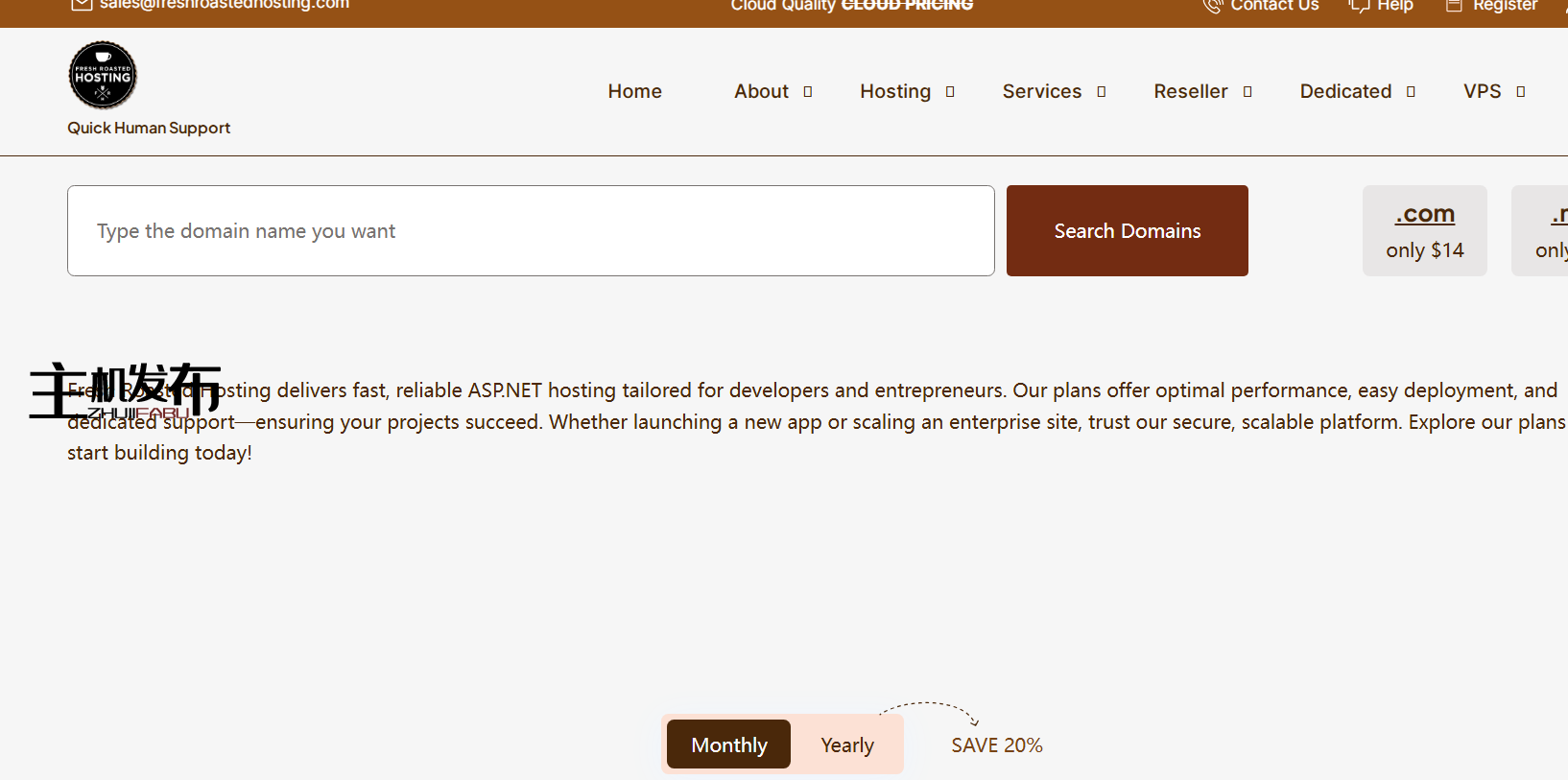Click the phone icon beside Contact Us
Image resolution: width=1568 pixels, height=780 pixels.
click(x=1212, y=6)
